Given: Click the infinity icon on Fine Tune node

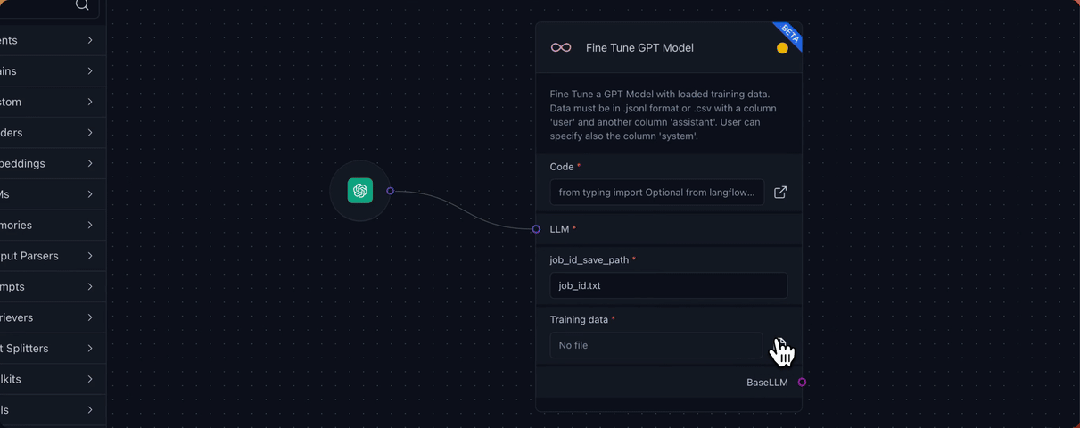Looking at the screenshot, I should tap(561, 48).
